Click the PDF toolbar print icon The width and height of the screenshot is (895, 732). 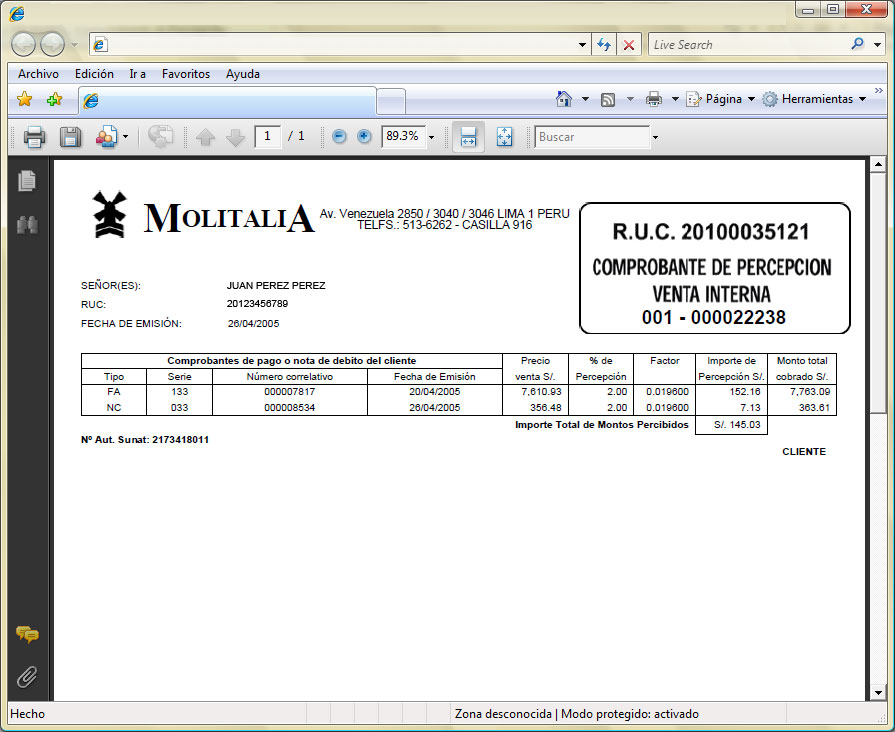(x=34, y=137)
